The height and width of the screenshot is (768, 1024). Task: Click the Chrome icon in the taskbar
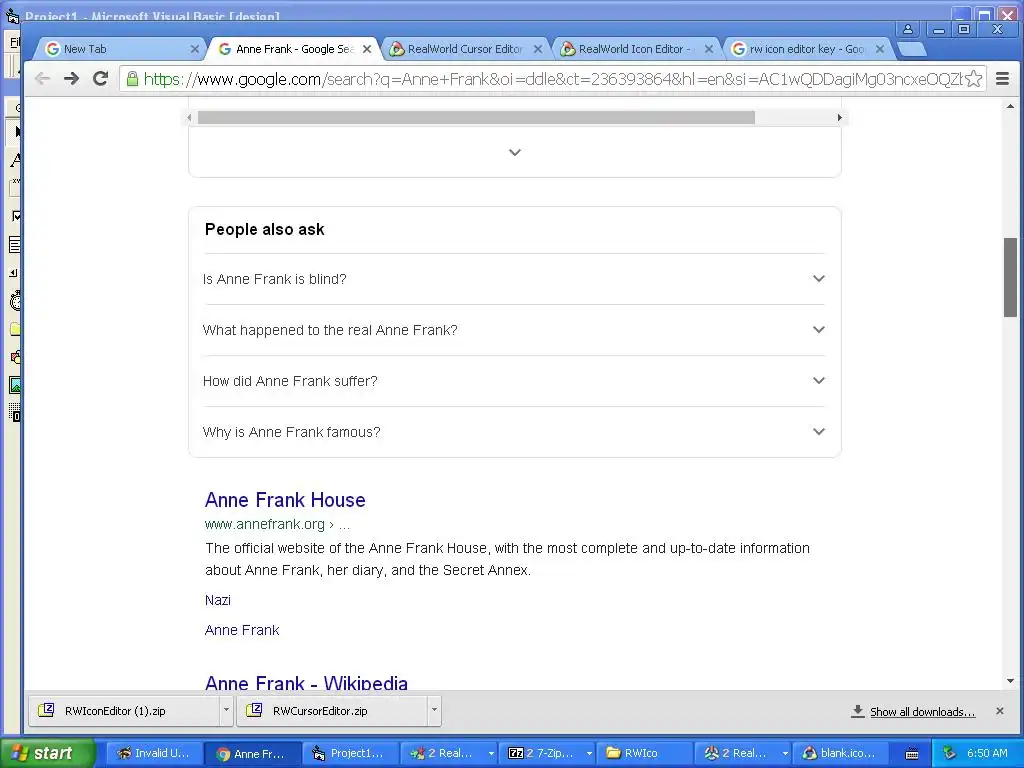click(223, 754)
